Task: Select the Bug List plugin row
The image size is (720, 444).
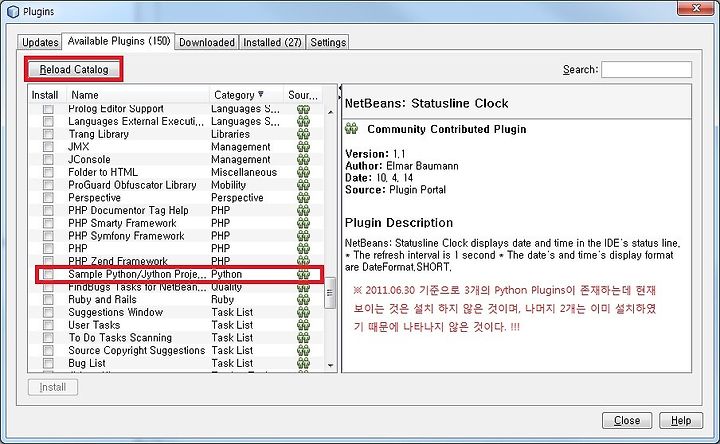Action: point(176,363)
